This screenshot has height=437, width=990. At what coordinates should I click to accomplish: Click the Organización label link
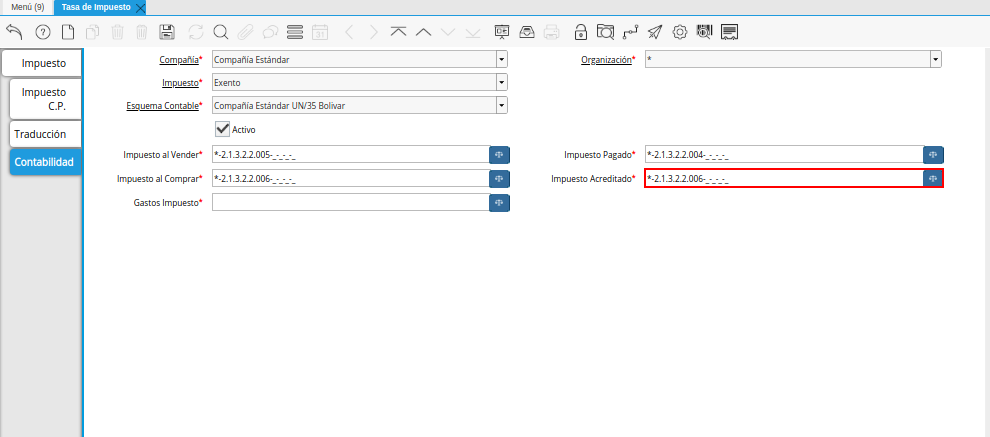606,60
